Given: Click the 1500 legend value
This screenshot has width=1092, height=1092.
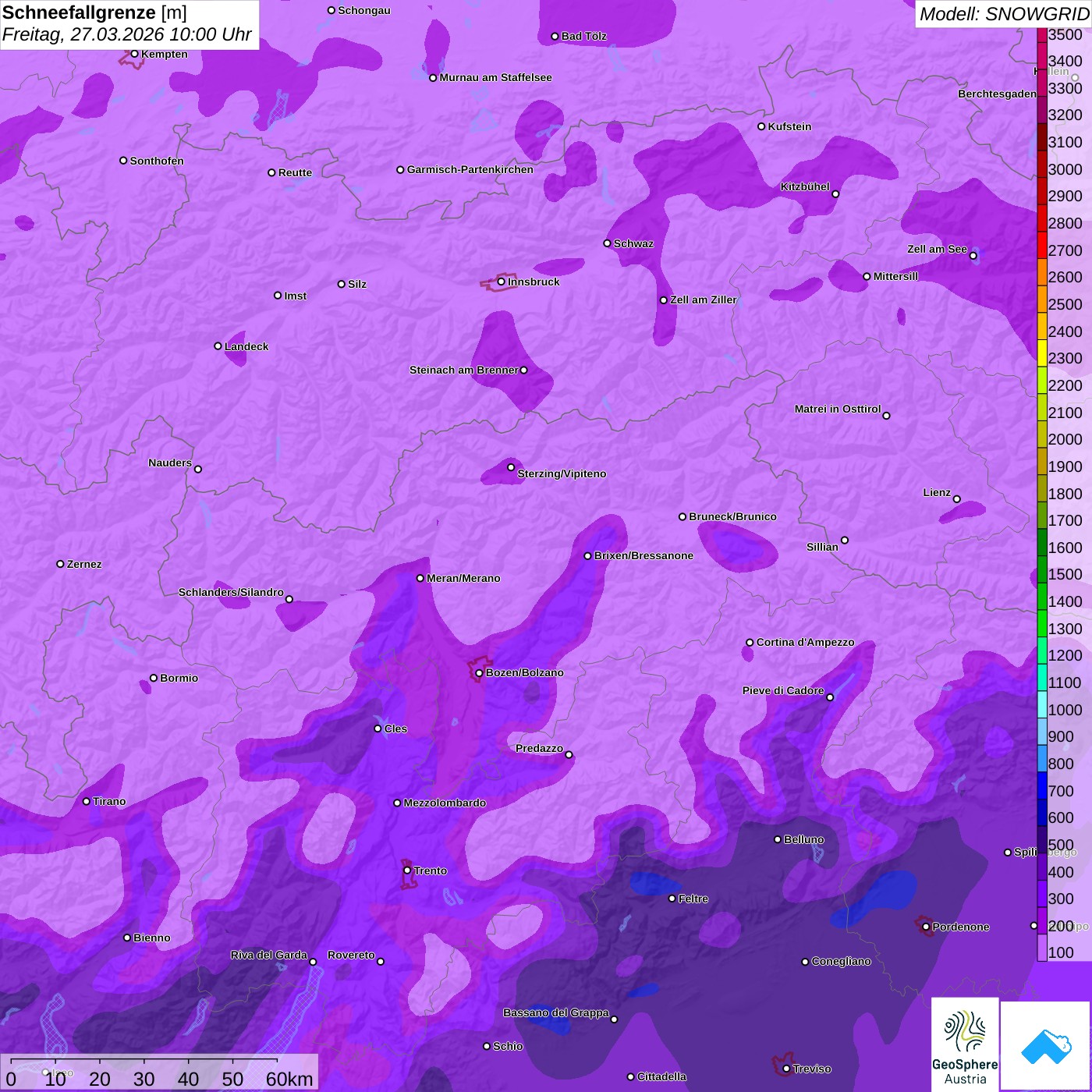Looking at the screenshot, I should (1065, 574).
